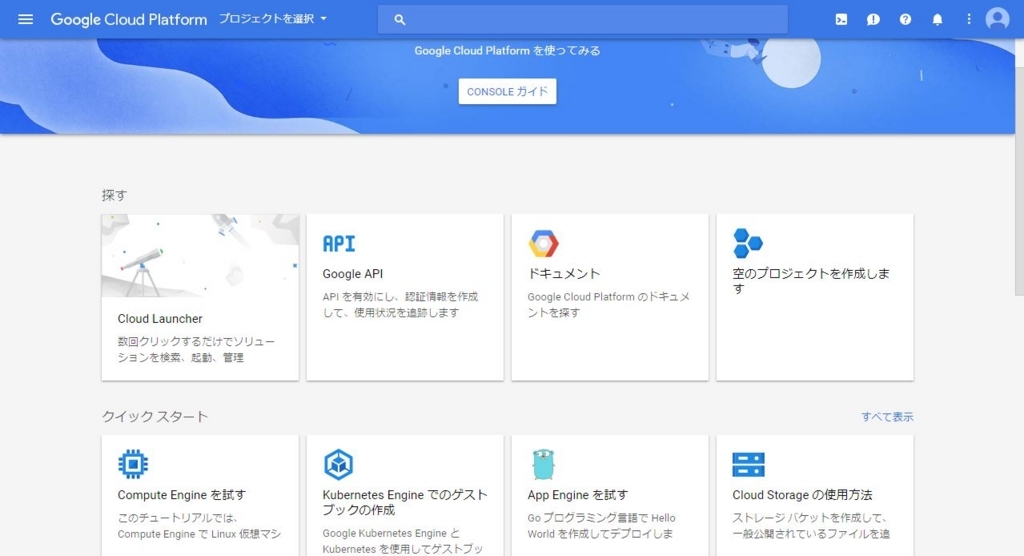This screenshot has width=1024, height=556.
Task: Activate the Cloud Shell icon
Action: 841,20
